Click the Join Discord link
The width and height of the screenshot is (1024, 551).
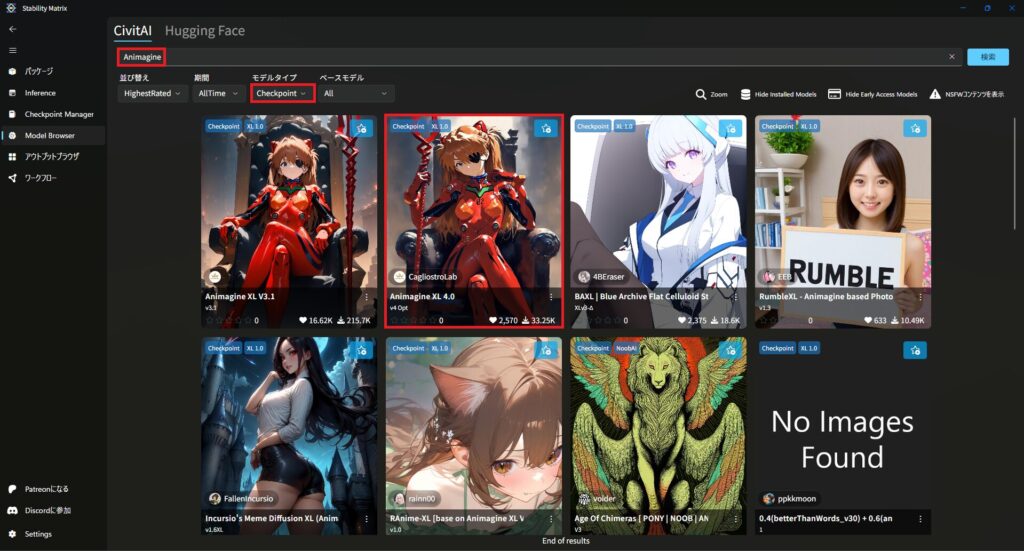coord(52,511)
